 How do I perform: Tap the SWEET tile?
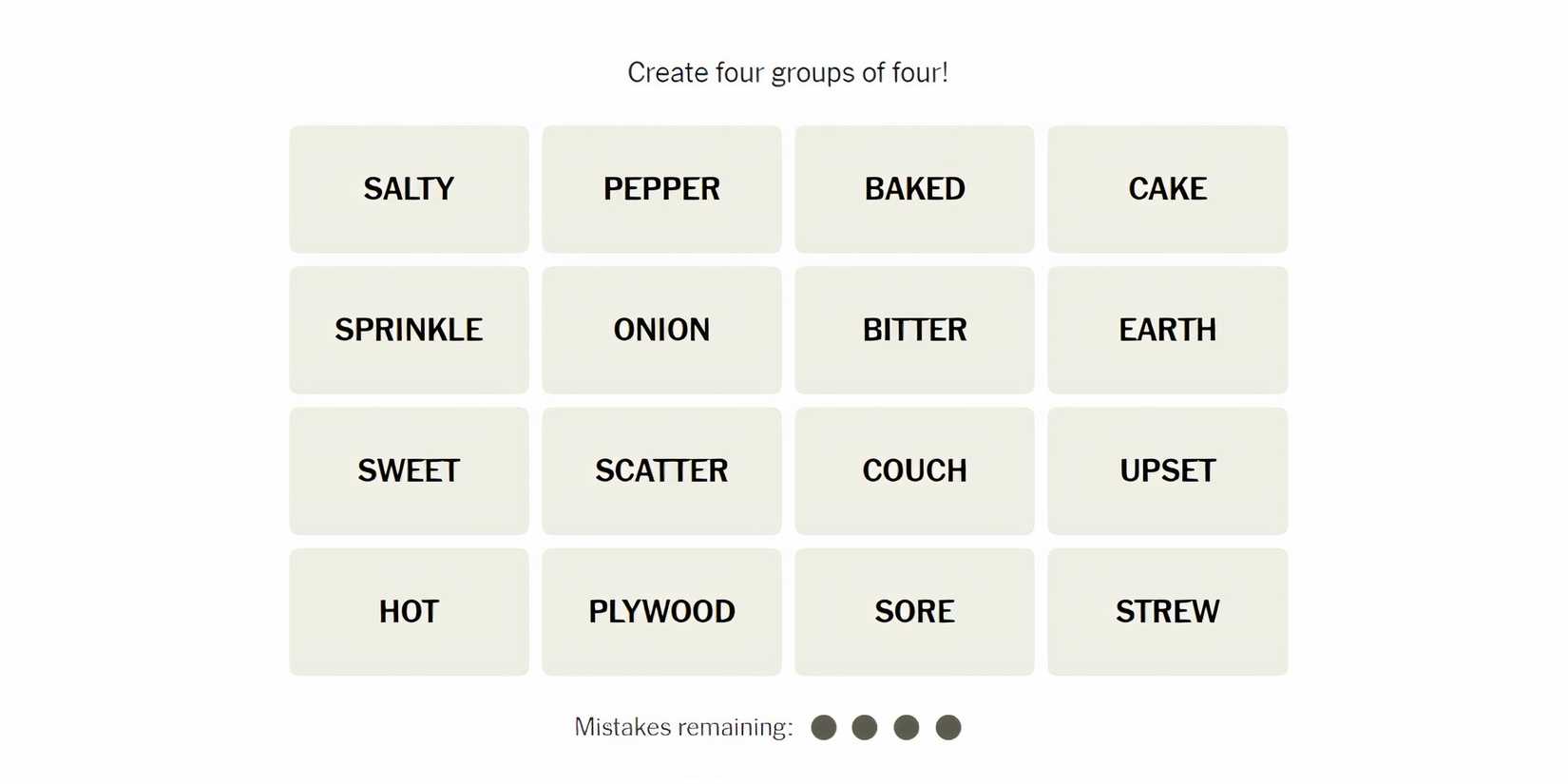tap(409, 470)
